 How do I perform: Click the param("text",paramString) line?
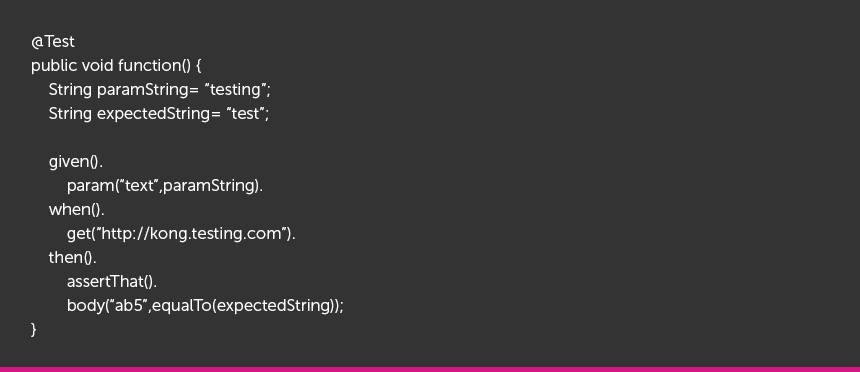pos(165,186)
